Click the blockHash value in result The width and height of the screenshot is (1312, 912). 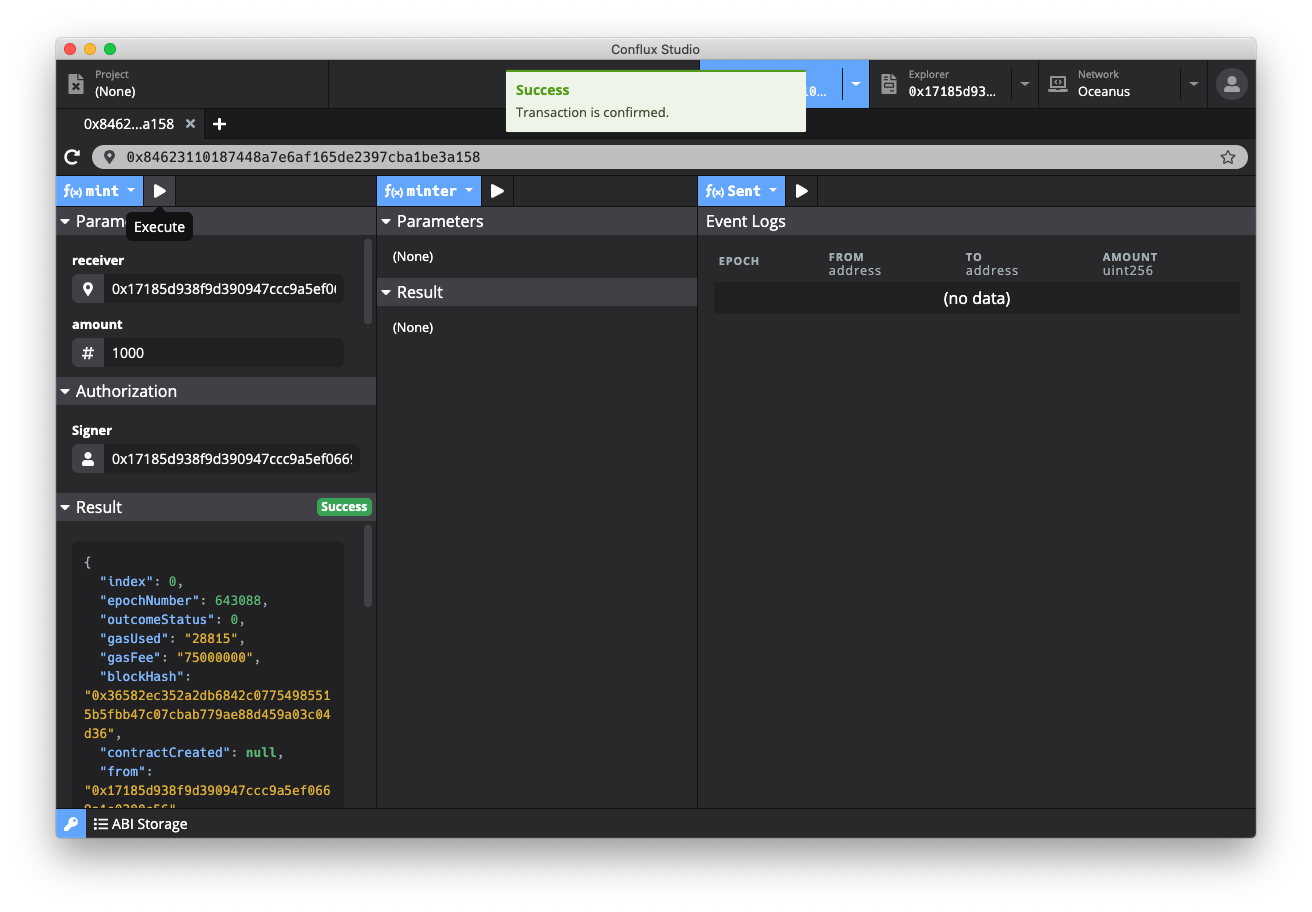point(207,714)
